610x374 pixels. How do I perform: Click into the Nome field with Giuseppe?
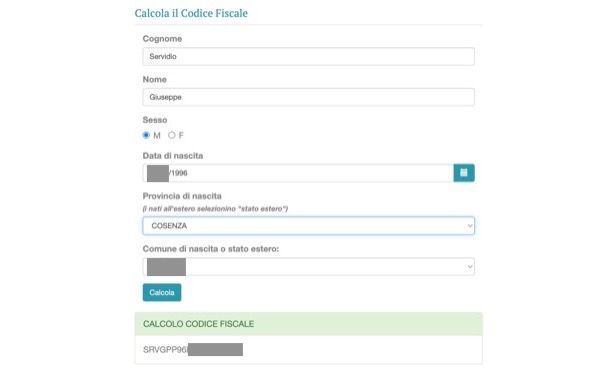click(309, 97)
